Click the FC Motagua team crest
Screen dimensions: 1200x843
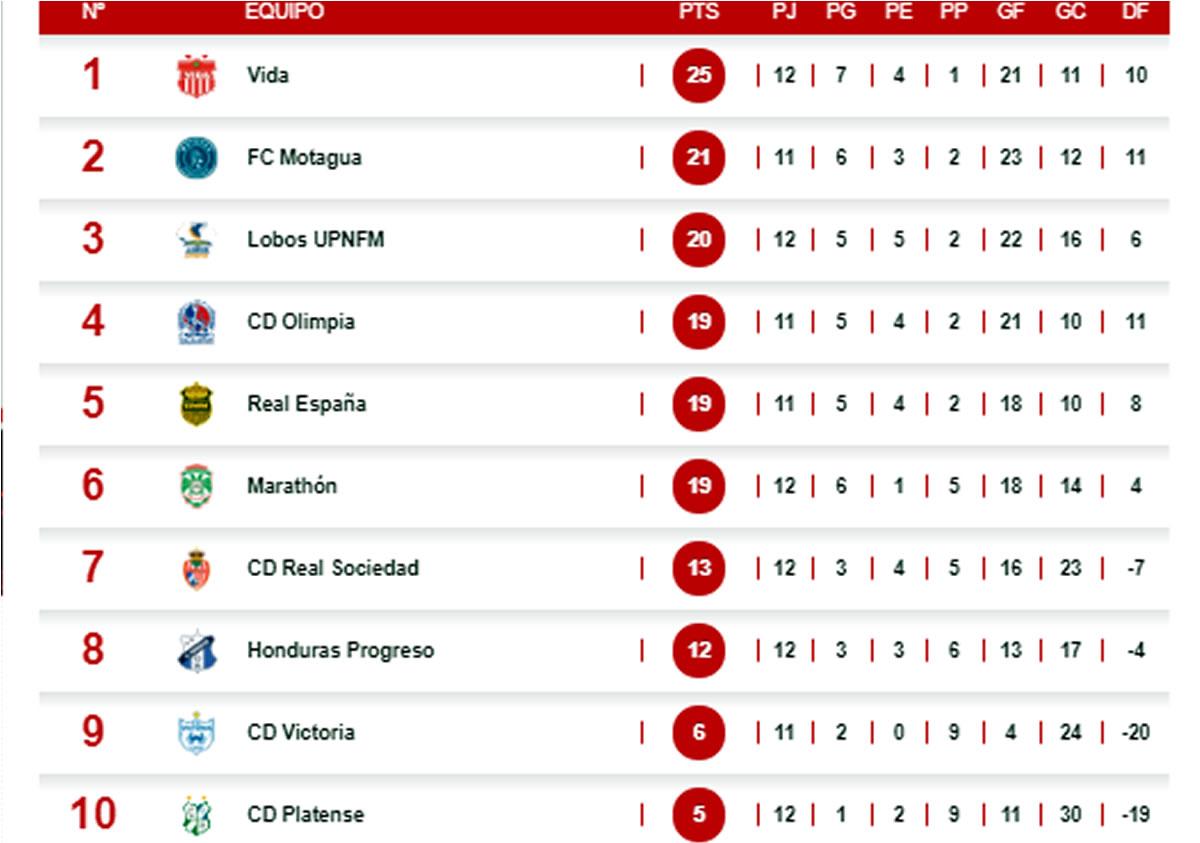click(196, 158)
